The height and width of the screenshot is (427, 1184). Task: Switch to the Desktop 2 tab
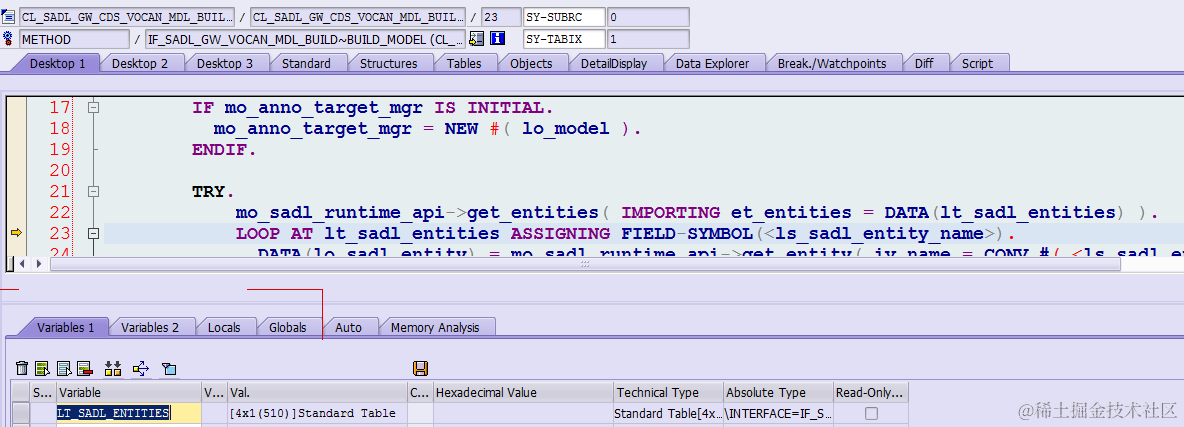click(140, 63)
